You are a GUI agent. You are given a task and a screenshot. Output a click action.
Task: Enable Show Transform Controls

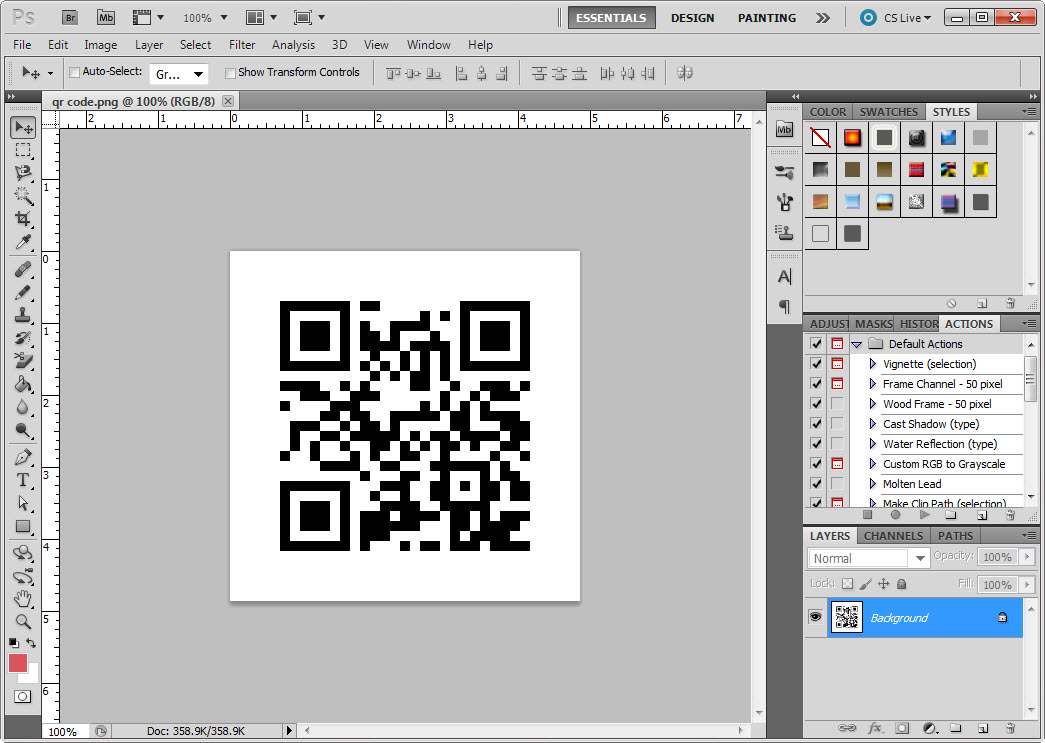(x=230, y=72)
